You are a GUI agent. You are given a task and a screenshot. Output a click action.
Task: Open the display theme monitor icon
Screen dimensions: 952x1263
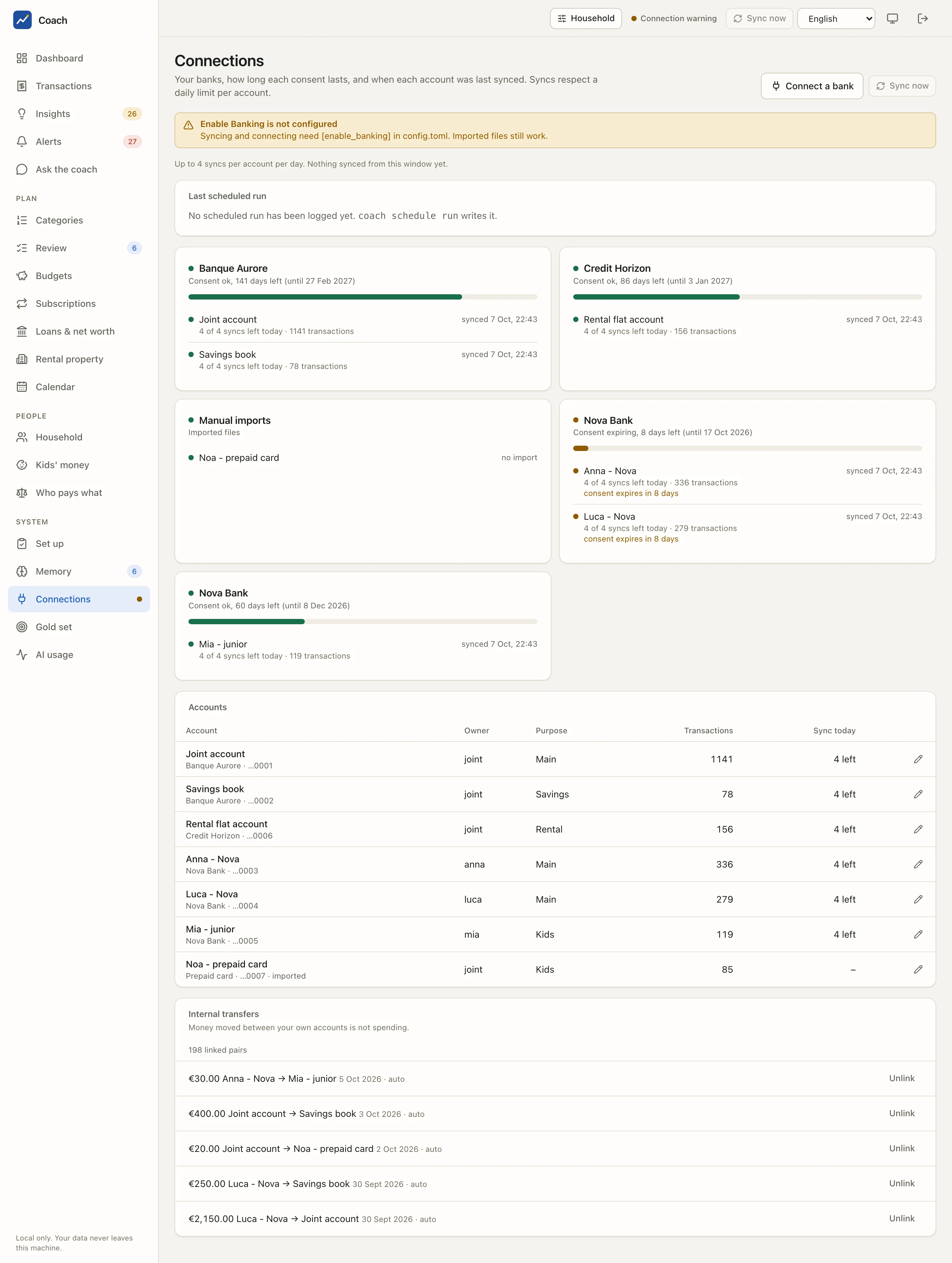[x=892, y=19]
